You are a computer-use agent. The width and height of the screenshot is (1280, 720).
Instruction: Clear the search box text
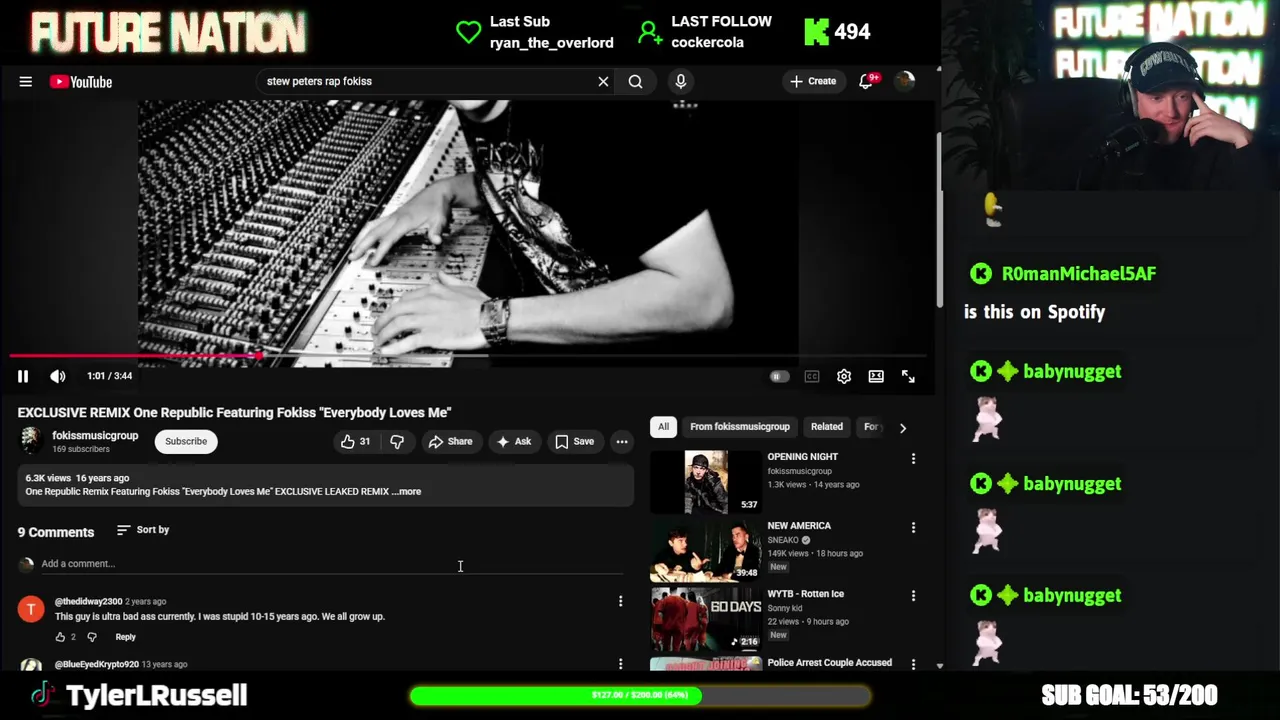(x=603, y=82)
